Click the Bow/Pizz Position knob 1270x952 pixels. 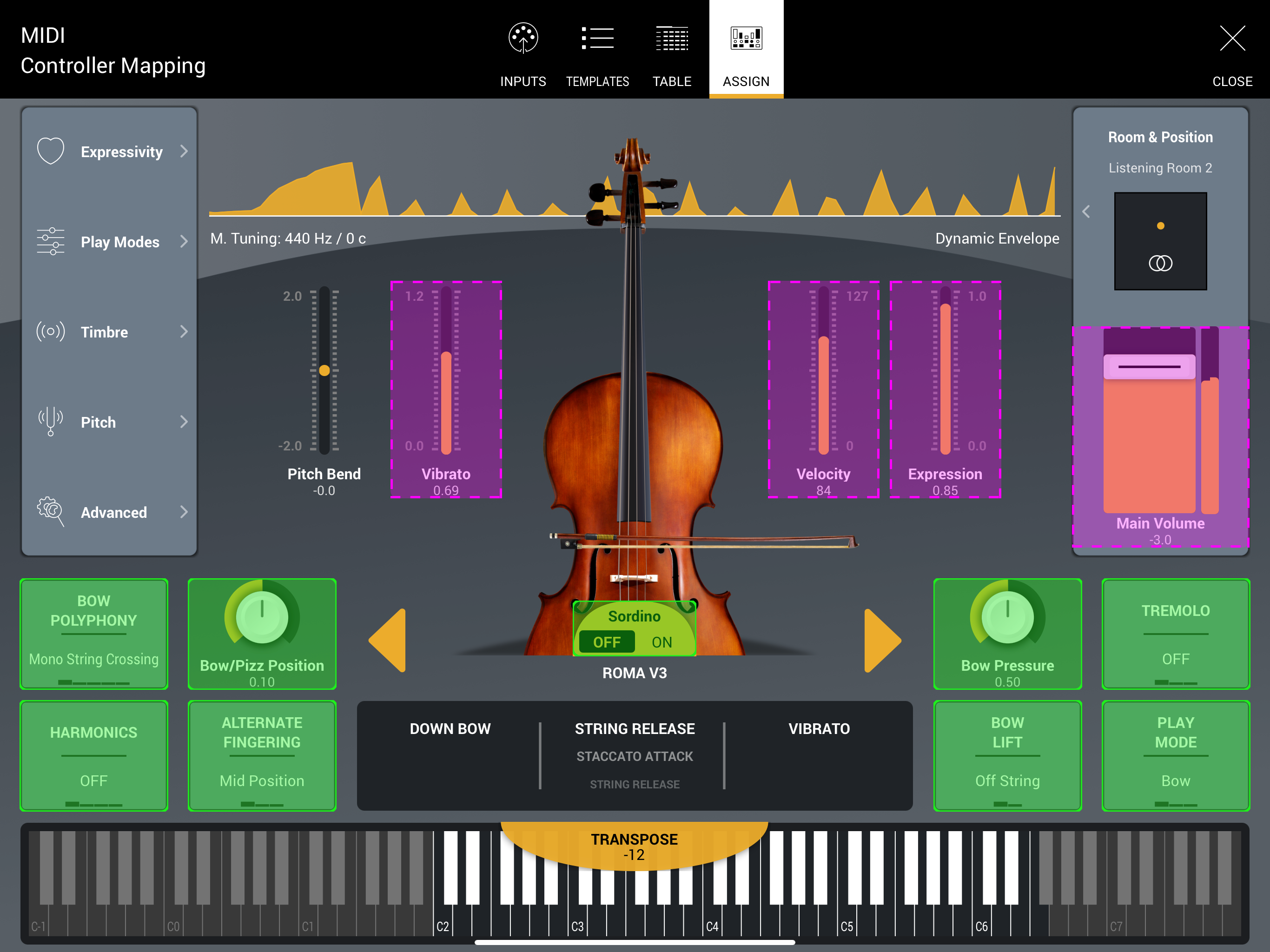click(262, 617)
